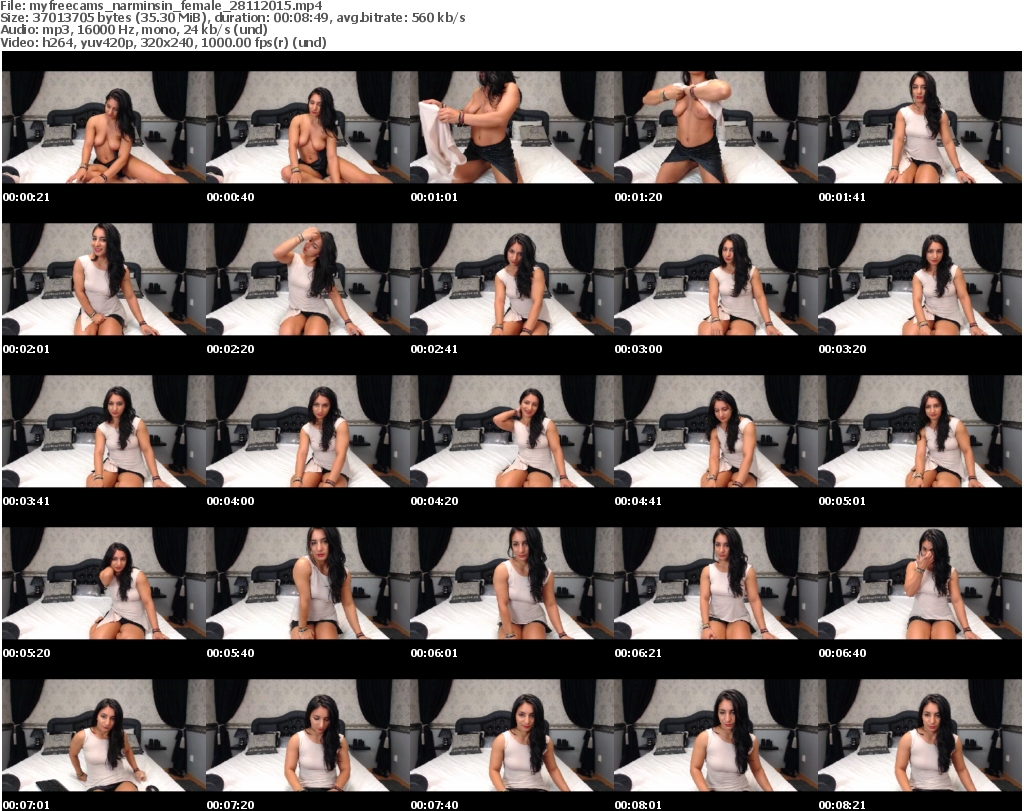The height and width of the screenshot is (811, 1024).
Task: Choose the frame above timestamp 00:04:00
Action: [x=308, y=432]
